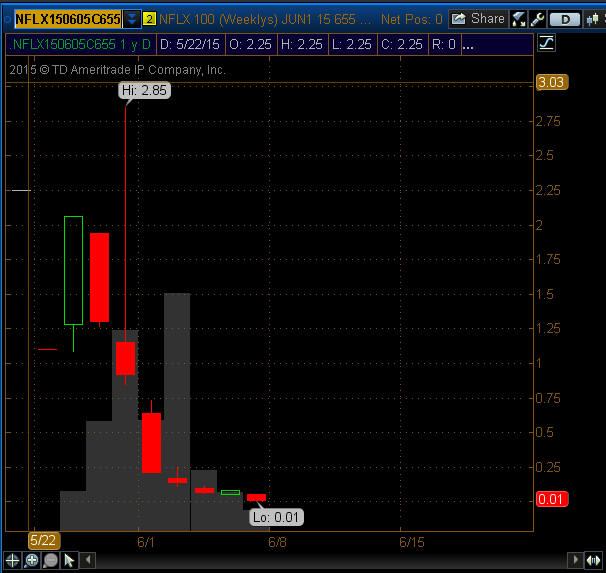Viewport: 606px width, 573px height.
Task: Click the scroll left arrow button
Action: [x=88, y=560]
